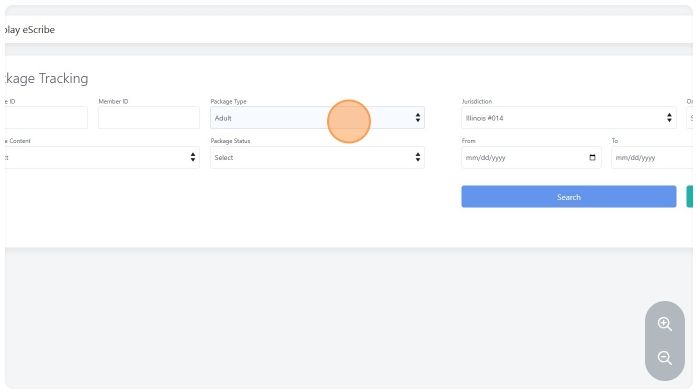Click the blue Search button
The image size is (696, 392).
click(x=569, y=197)
